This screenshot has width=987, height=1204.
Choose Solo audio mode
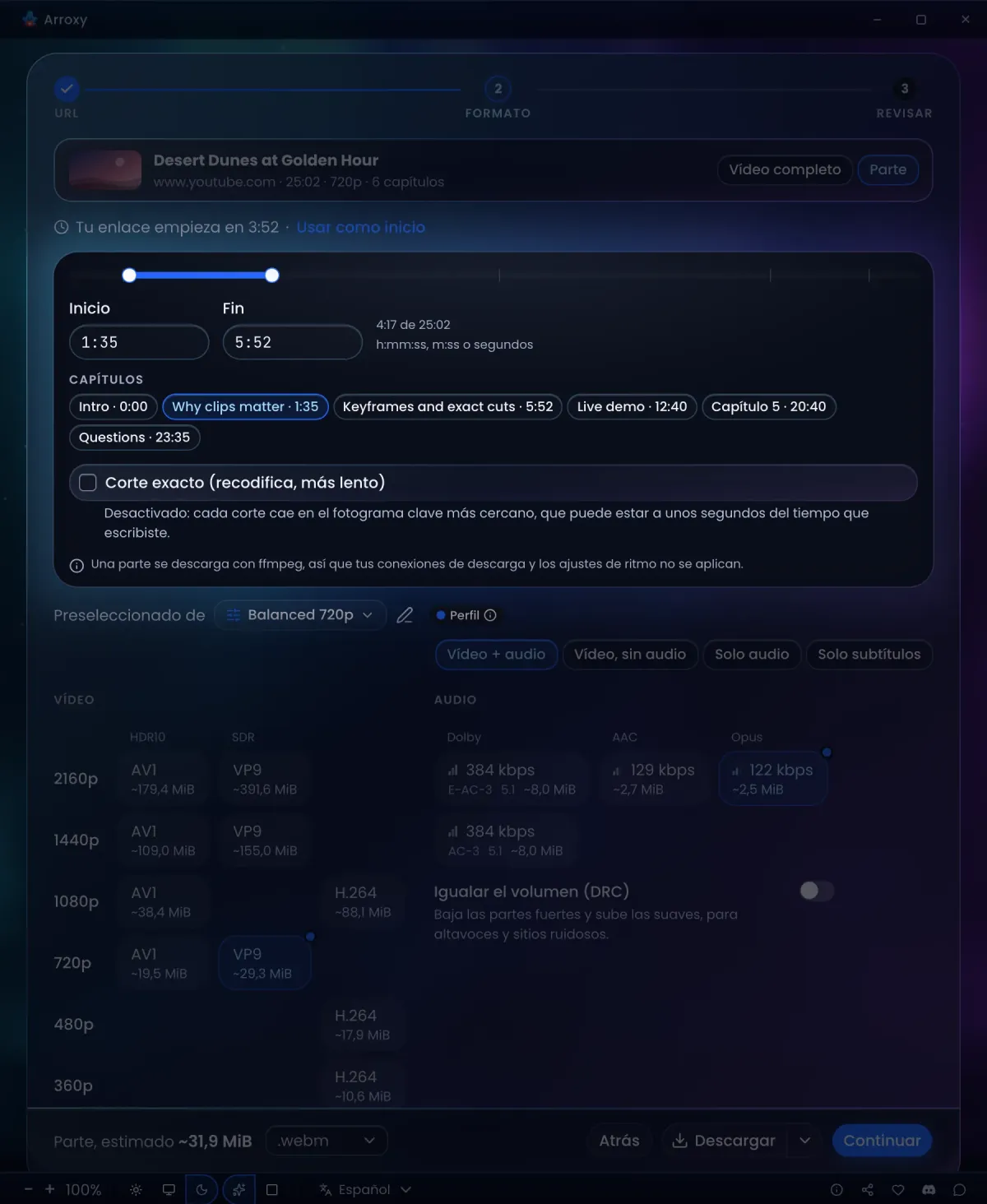(x=752, y=655)
